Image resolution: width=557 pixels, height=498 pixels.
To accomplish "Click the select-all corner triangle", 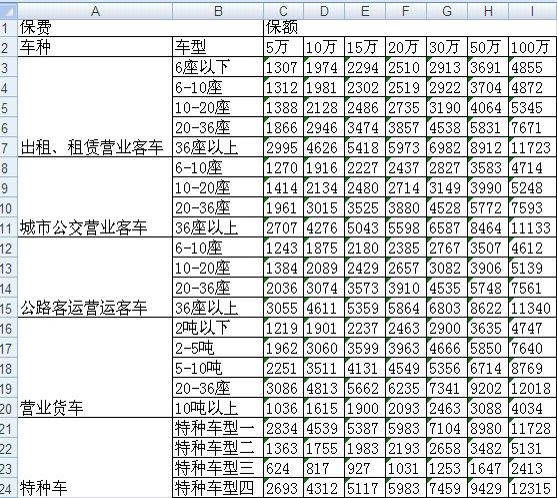I will pos(9,11).
